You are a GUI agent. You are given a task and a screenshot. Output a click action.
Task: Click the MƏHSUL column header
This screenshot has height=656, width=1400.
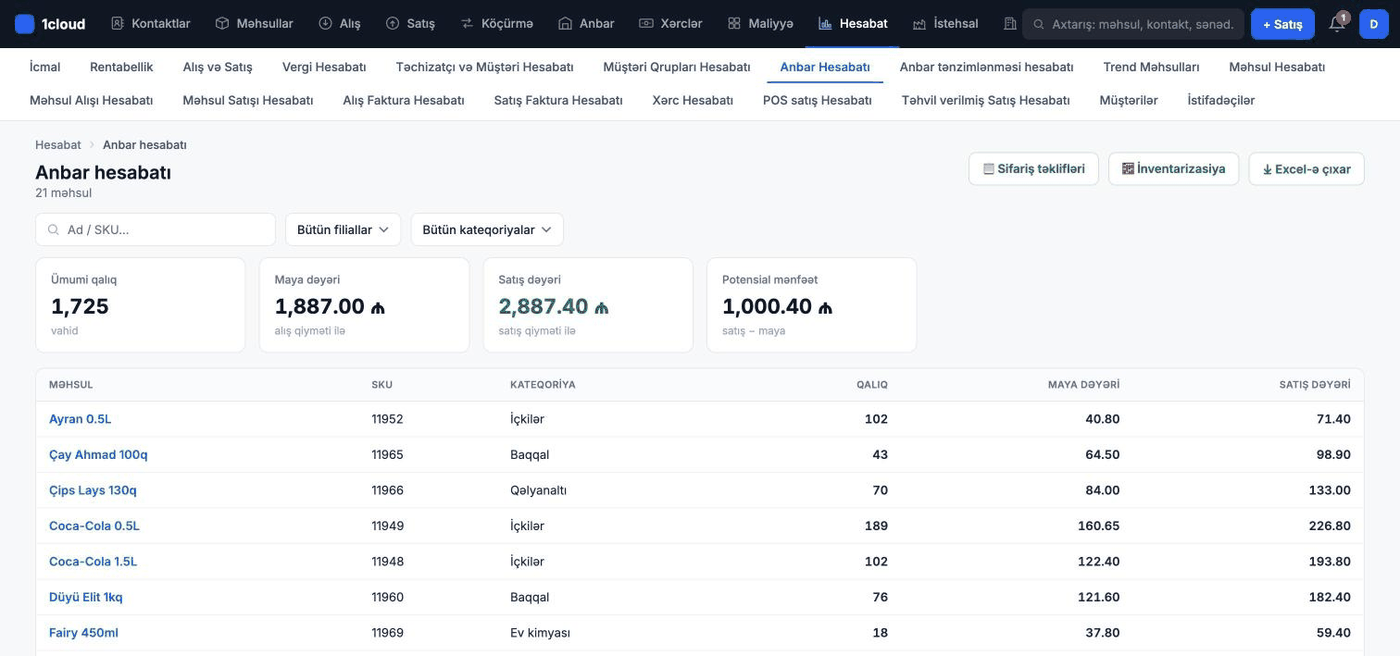(71, 385)
